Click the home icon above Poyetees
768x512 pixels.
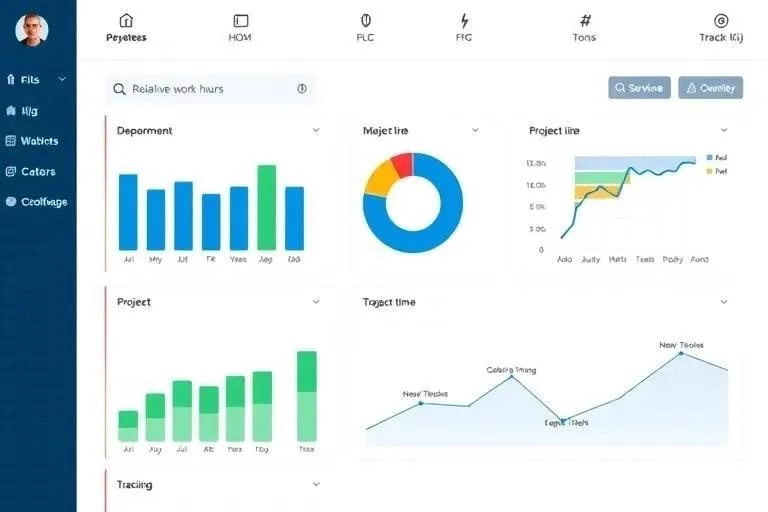126,21
